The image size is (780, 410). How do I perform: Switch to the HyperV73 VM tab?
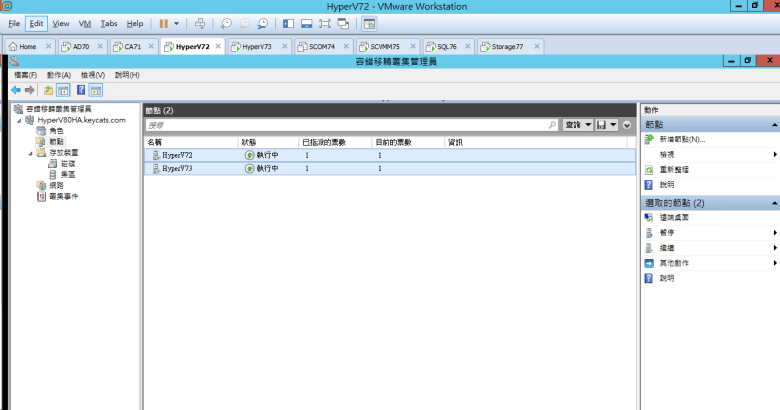click(x=255, y=46)
